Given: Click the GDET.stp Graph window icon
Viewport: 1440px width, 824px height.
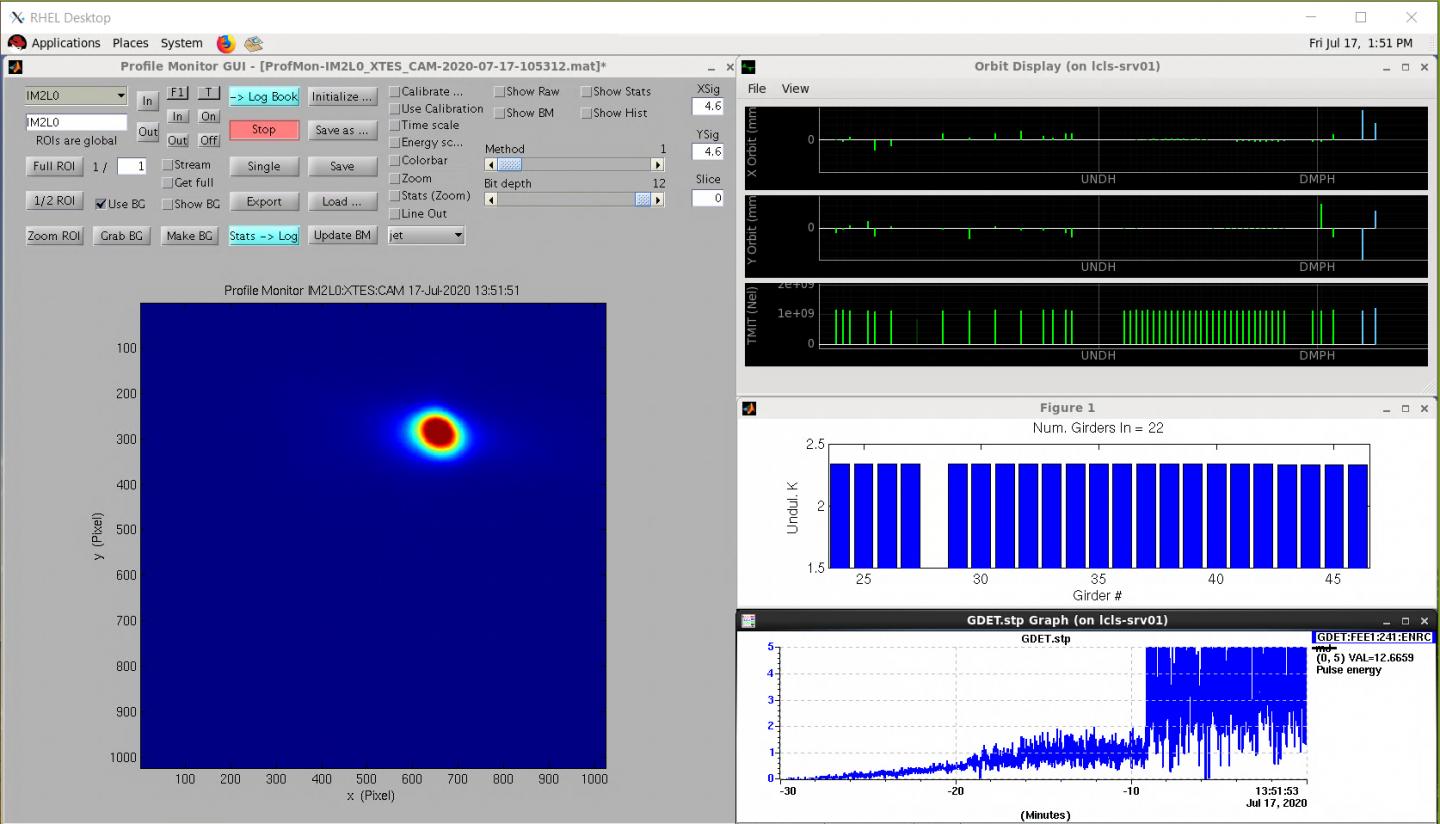Looking at the screenshot, I should 748,621.
